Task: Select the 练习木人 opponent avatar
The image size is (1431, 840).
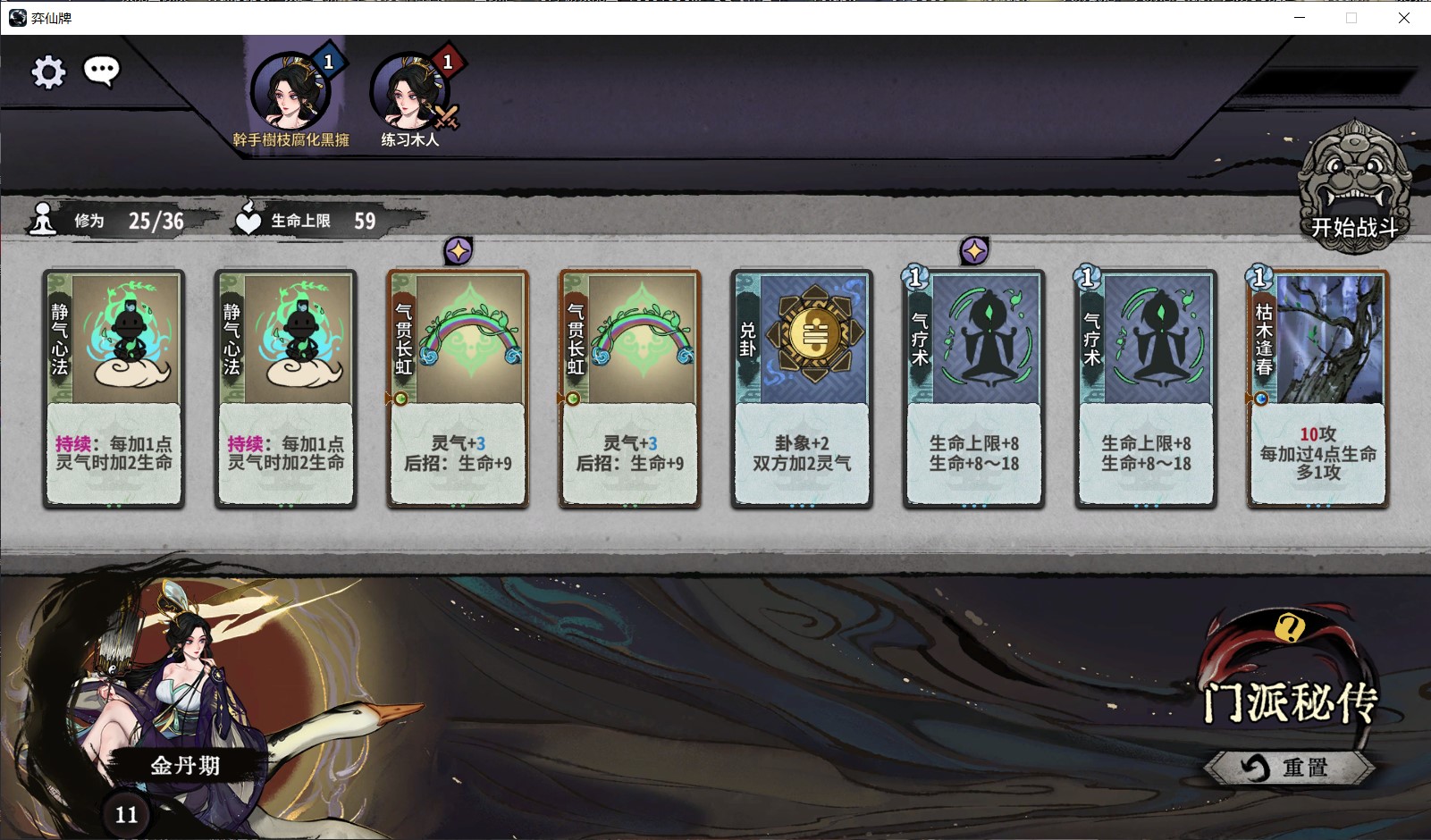Action: click(410, 91)
